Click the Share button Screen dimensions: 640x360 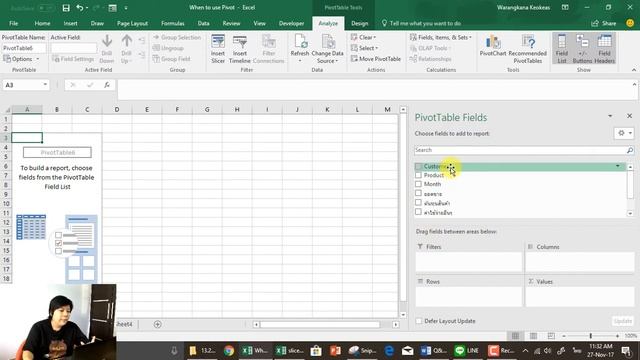pyautogui.click(x=604, y=23)
